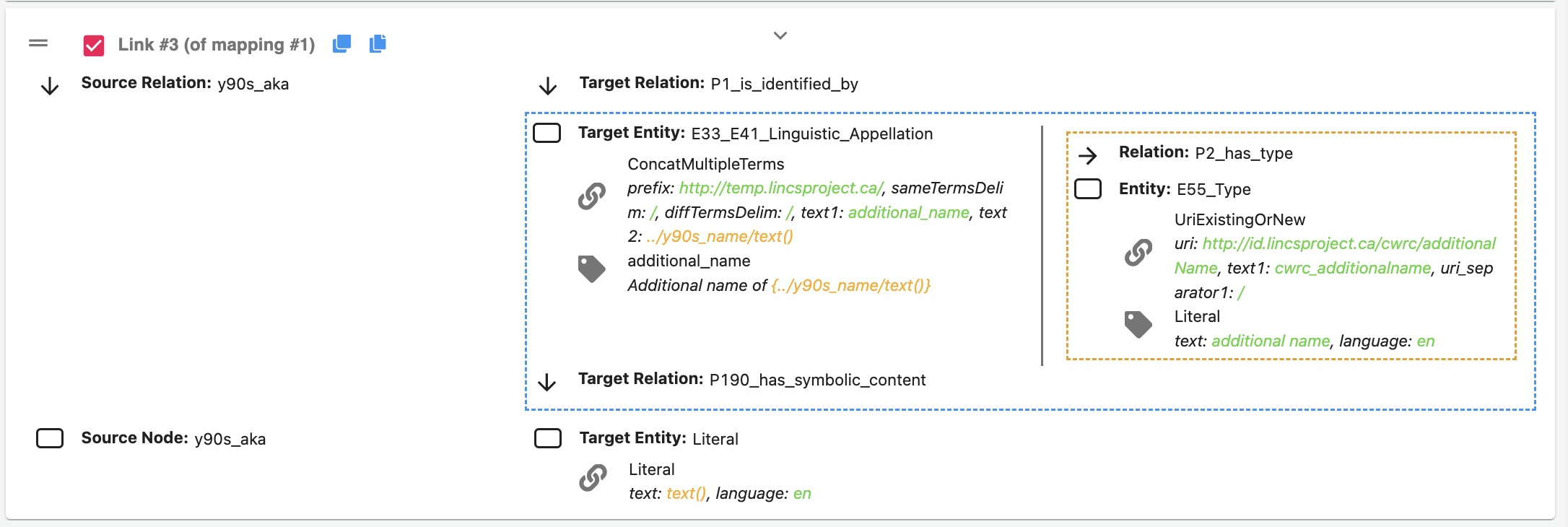Click the tag icon in the E55_Type entity

click(1138, 324)
